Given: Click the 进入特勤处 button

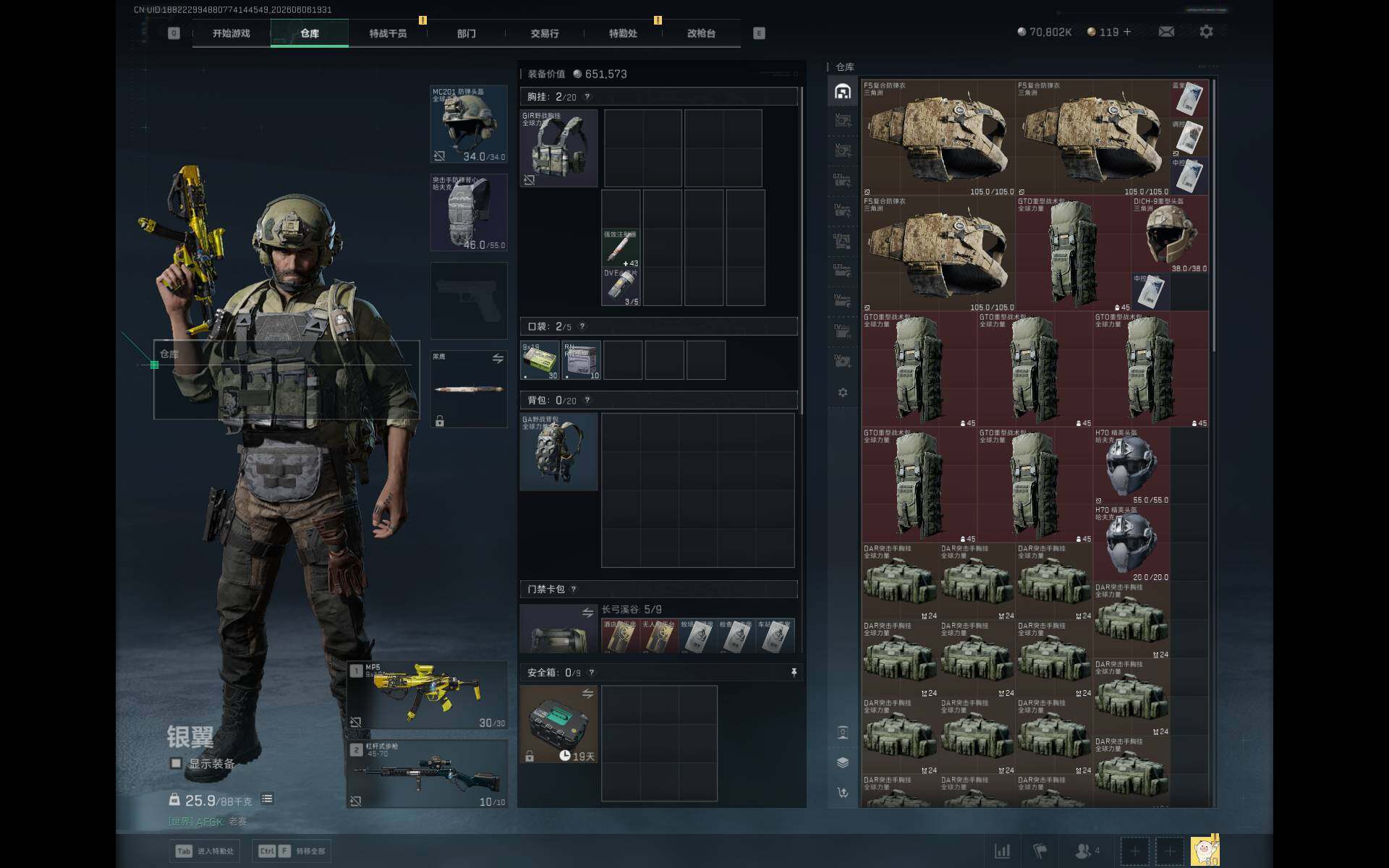Looking at the screenshot, I should coord(206,851).
